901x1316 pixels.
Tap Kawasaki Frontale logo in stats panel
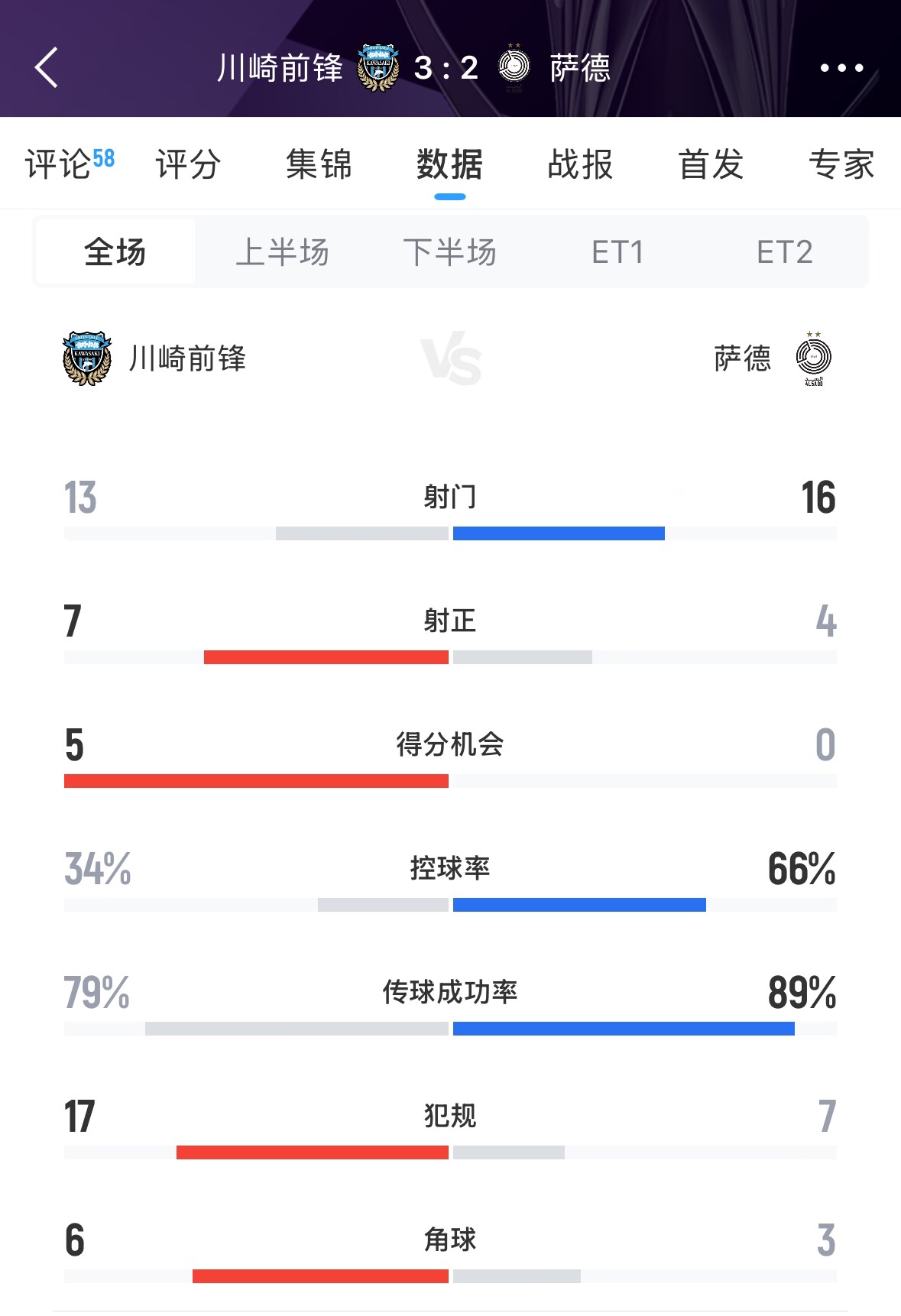pos(87,358)
